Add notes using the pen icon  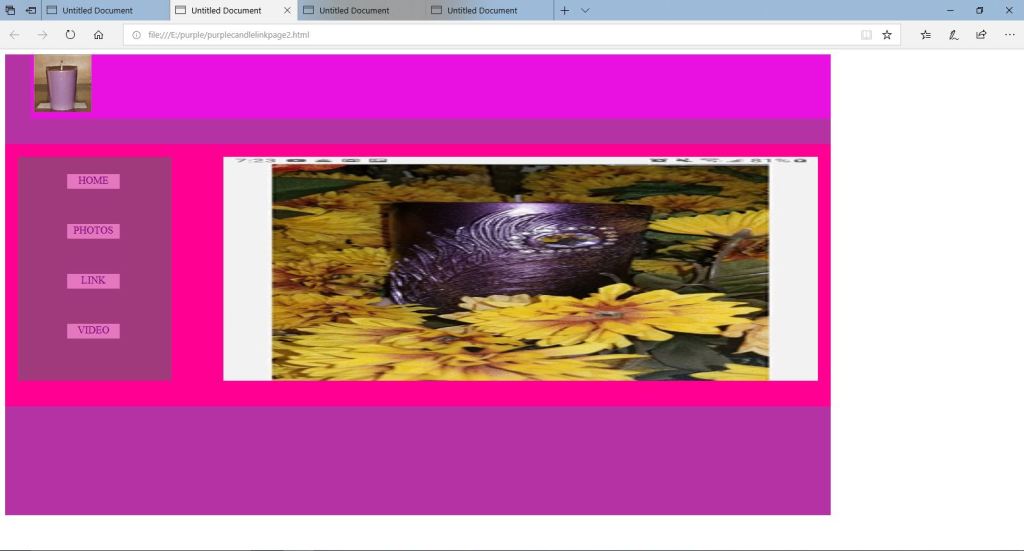pos(954,34)
